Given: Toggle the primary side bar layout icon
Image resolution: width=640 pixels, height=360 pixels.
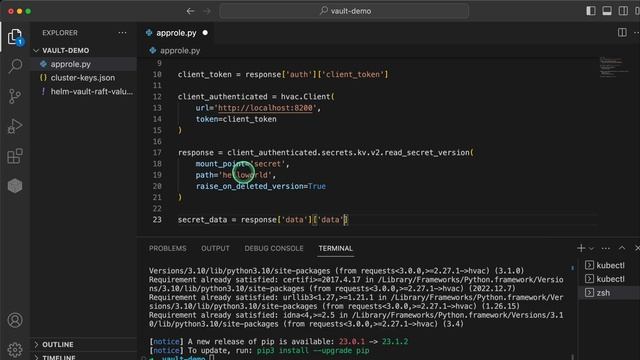Looking at the screenshot, I should (x=591, y=11).
